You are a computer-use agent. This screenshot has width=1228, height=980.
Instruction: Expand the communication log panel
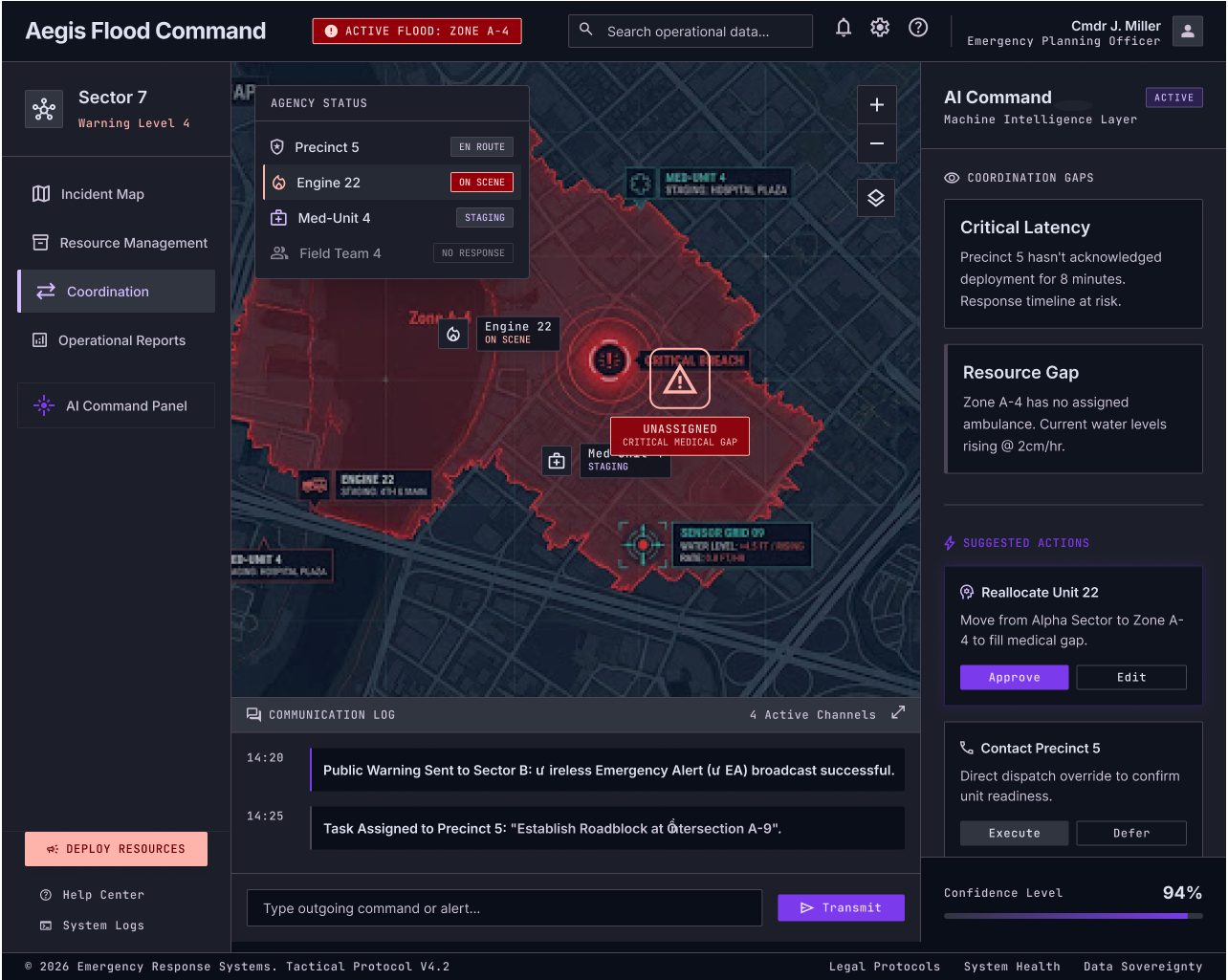pyautogui.click(x=898, y=712)
